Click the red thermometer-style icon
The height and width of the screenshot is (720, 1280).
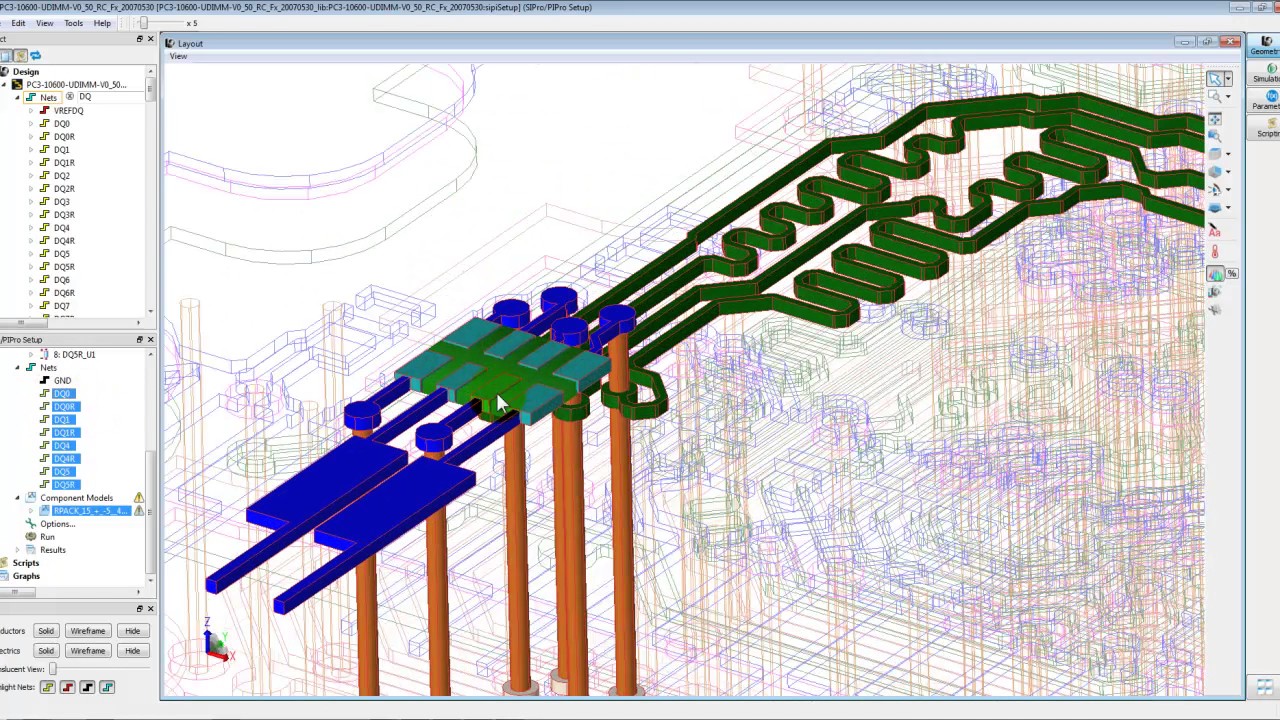pos(1214,250)
